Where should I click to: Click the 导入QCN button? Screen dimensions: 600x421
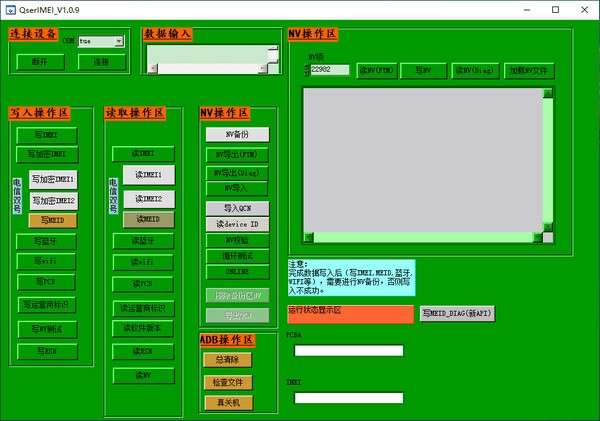coord(237,209)
